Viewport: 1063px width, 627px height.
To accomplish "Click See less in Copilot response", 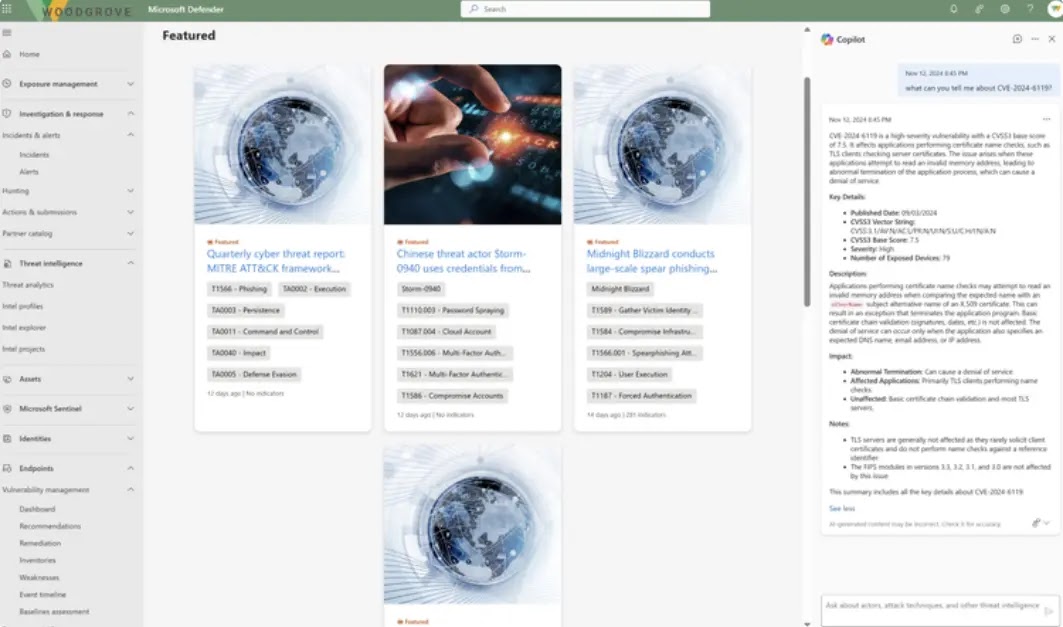I will point(841,508).
